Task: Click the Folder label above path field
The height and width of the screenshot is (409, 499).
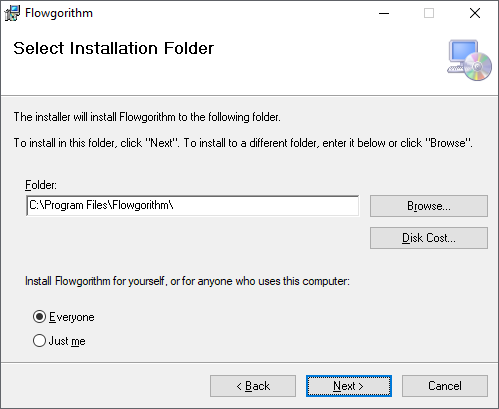Action: (x=41, y=185)
